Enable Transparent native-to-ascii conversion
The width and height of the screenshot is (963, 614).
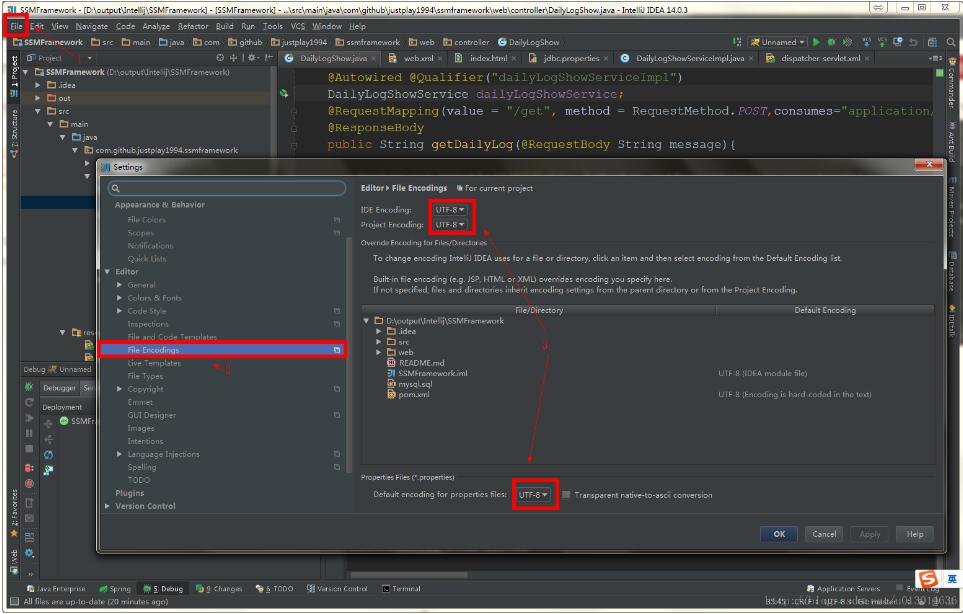(566, 493)
